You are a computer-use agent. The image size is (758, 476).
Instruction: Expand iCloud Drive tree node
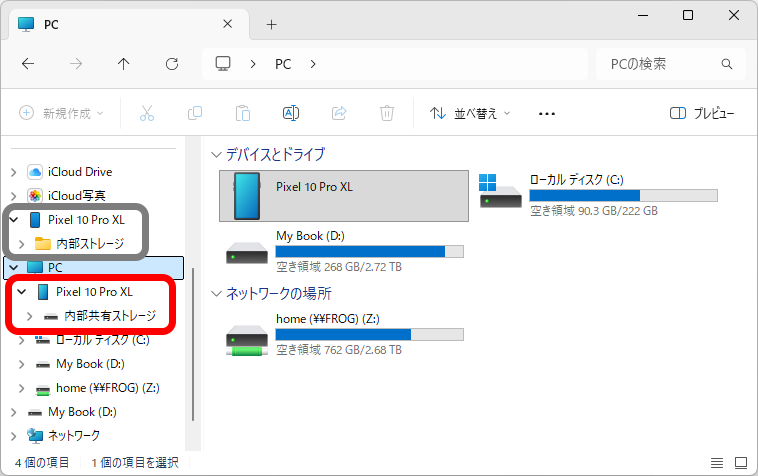point(14,172)
